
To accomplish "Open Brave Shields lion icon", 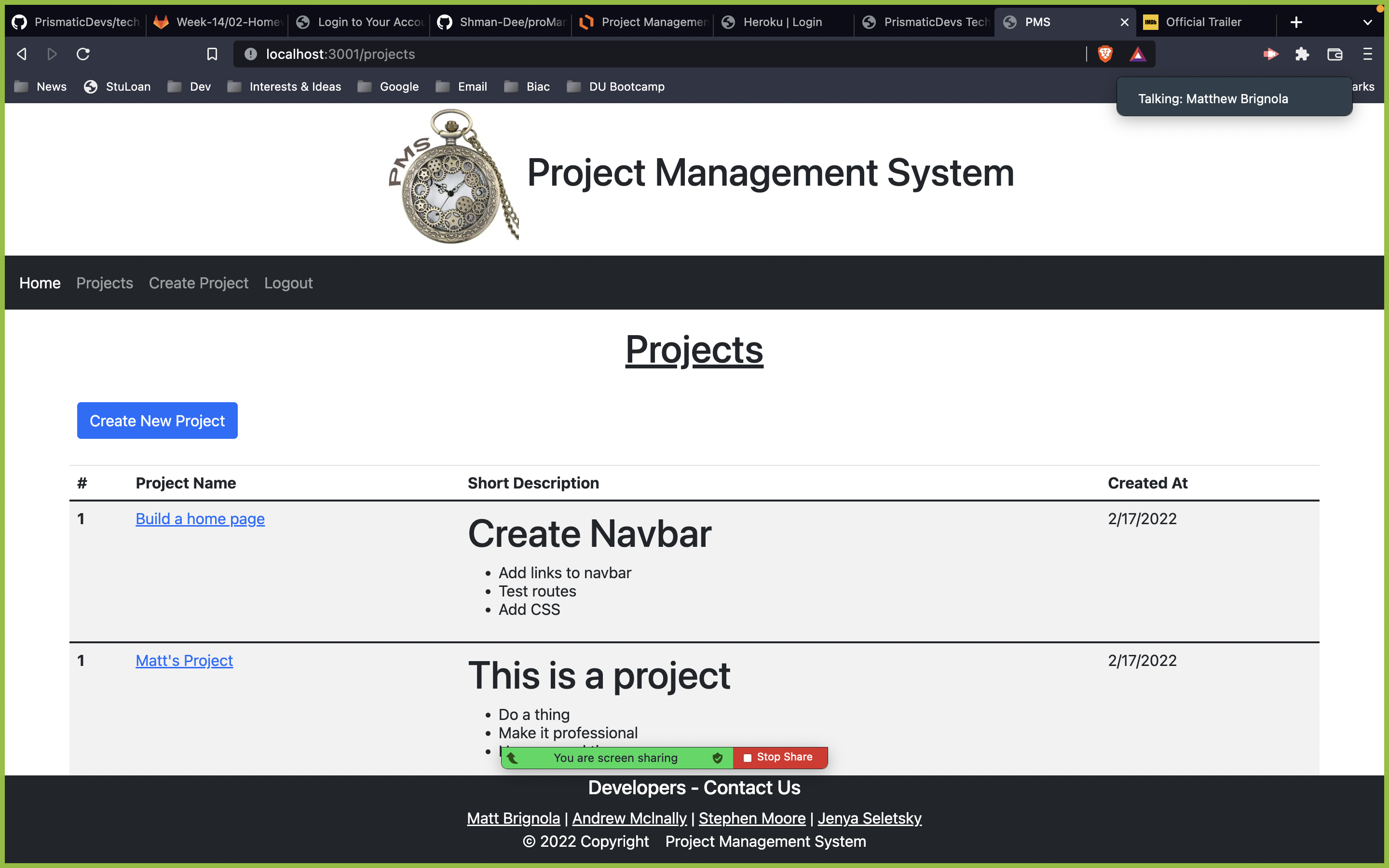I will [1105, 54].
